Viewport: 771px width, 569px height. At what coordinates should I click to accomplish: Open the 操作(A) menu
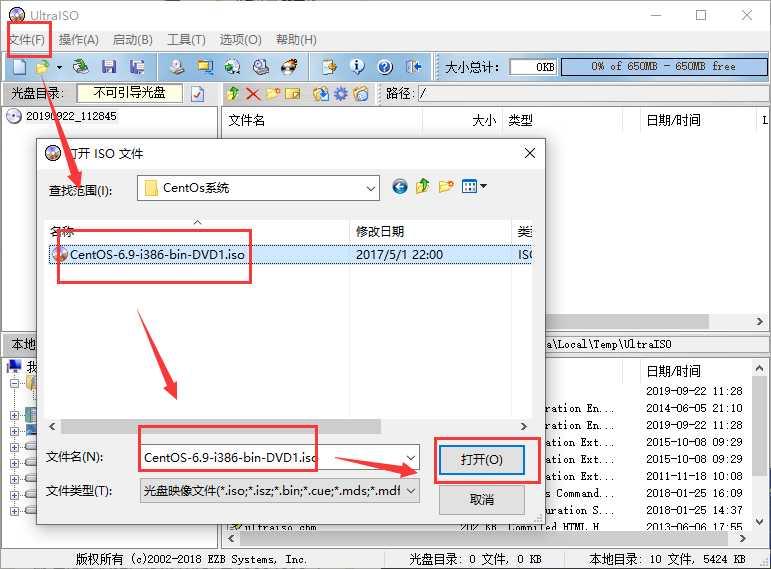pos(79,40)
